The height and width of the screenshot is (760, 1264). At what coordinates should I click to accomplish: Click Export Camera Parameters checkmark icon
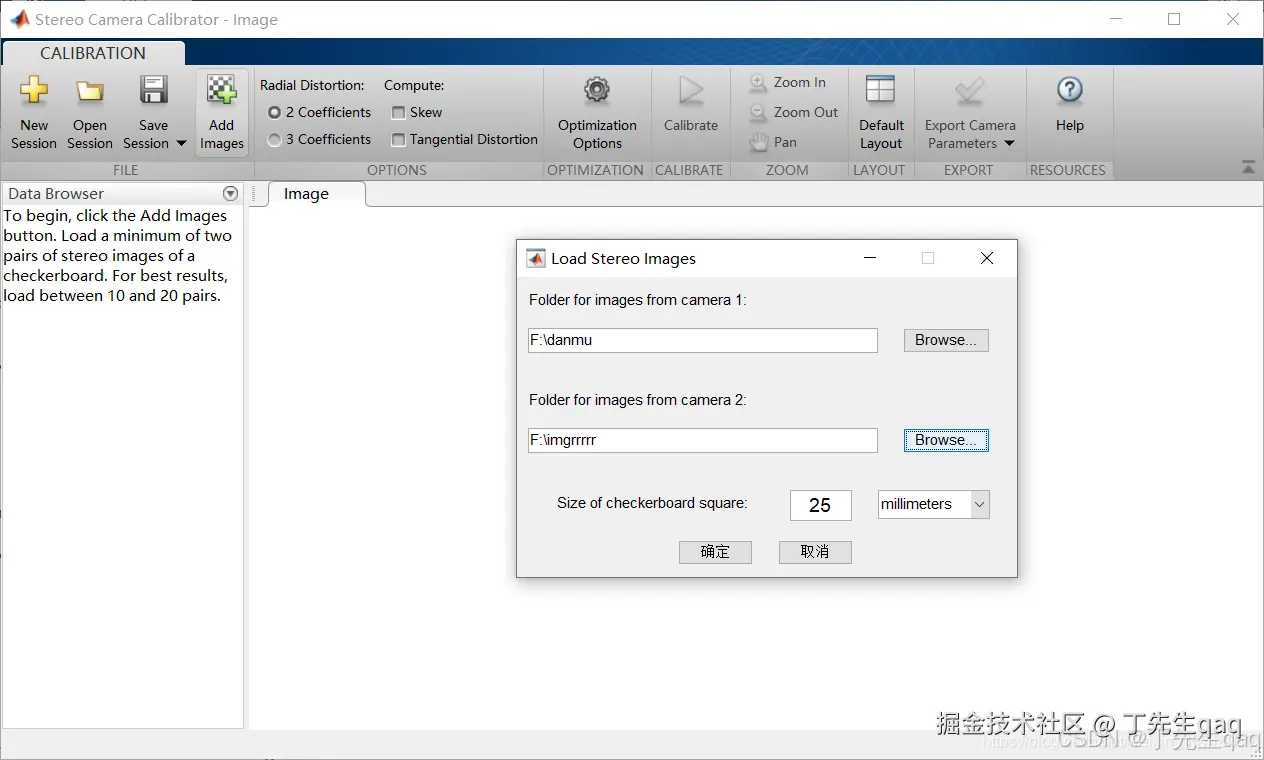[x=969, y=91]
